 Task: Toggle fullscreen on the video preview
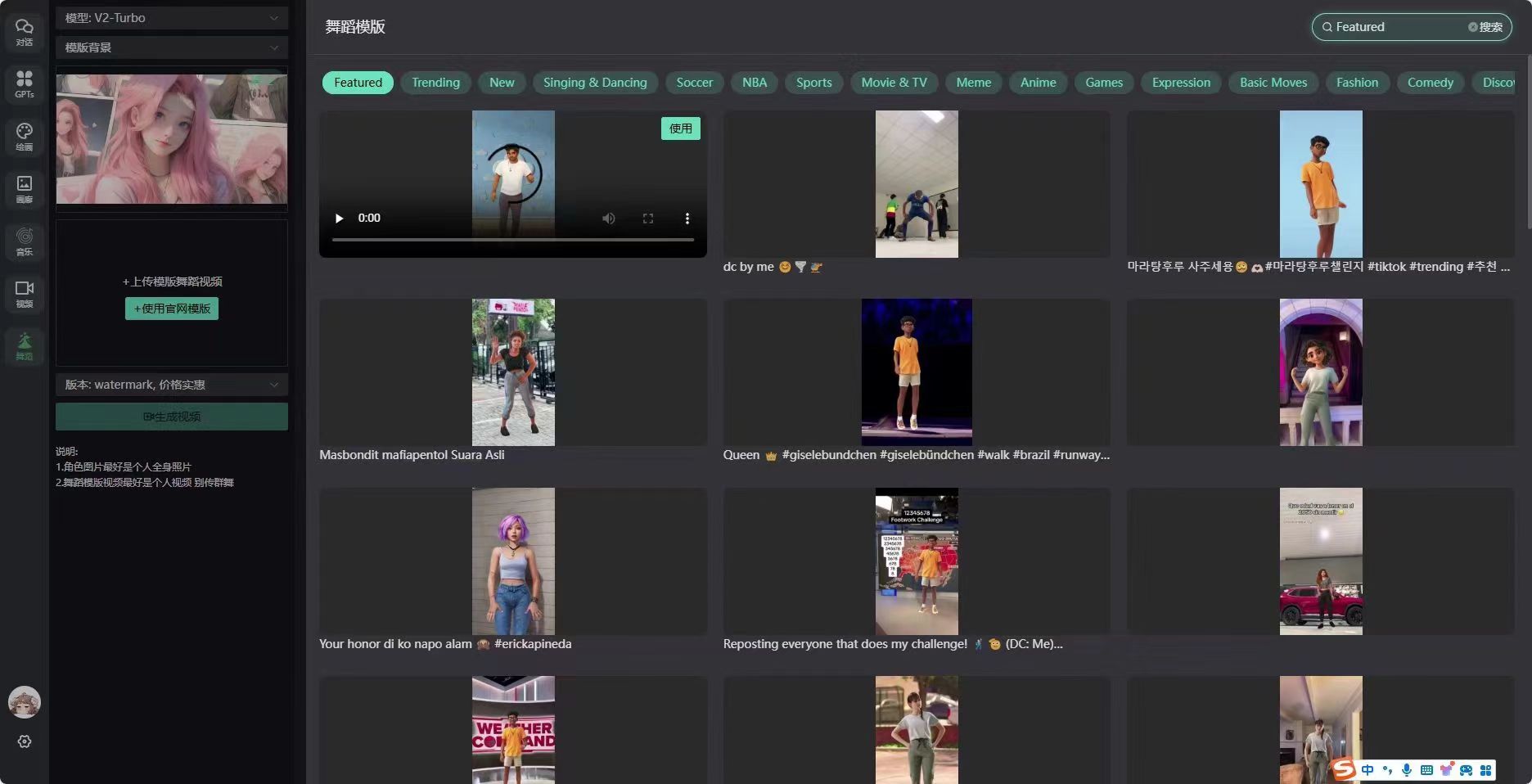647,219
